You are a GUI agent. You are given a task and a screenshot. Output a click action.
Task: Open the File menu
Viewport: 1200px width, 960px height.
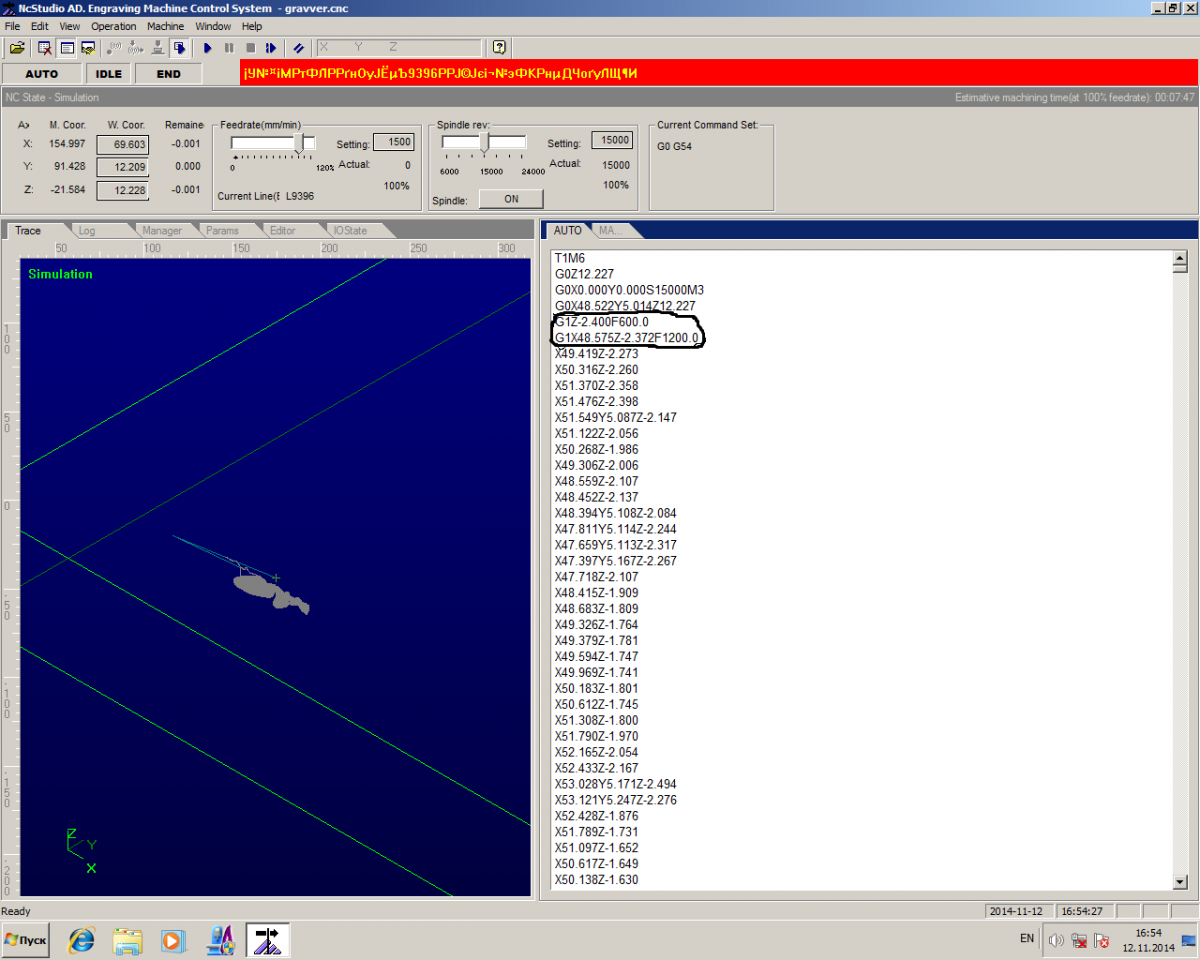pos(13,26)
